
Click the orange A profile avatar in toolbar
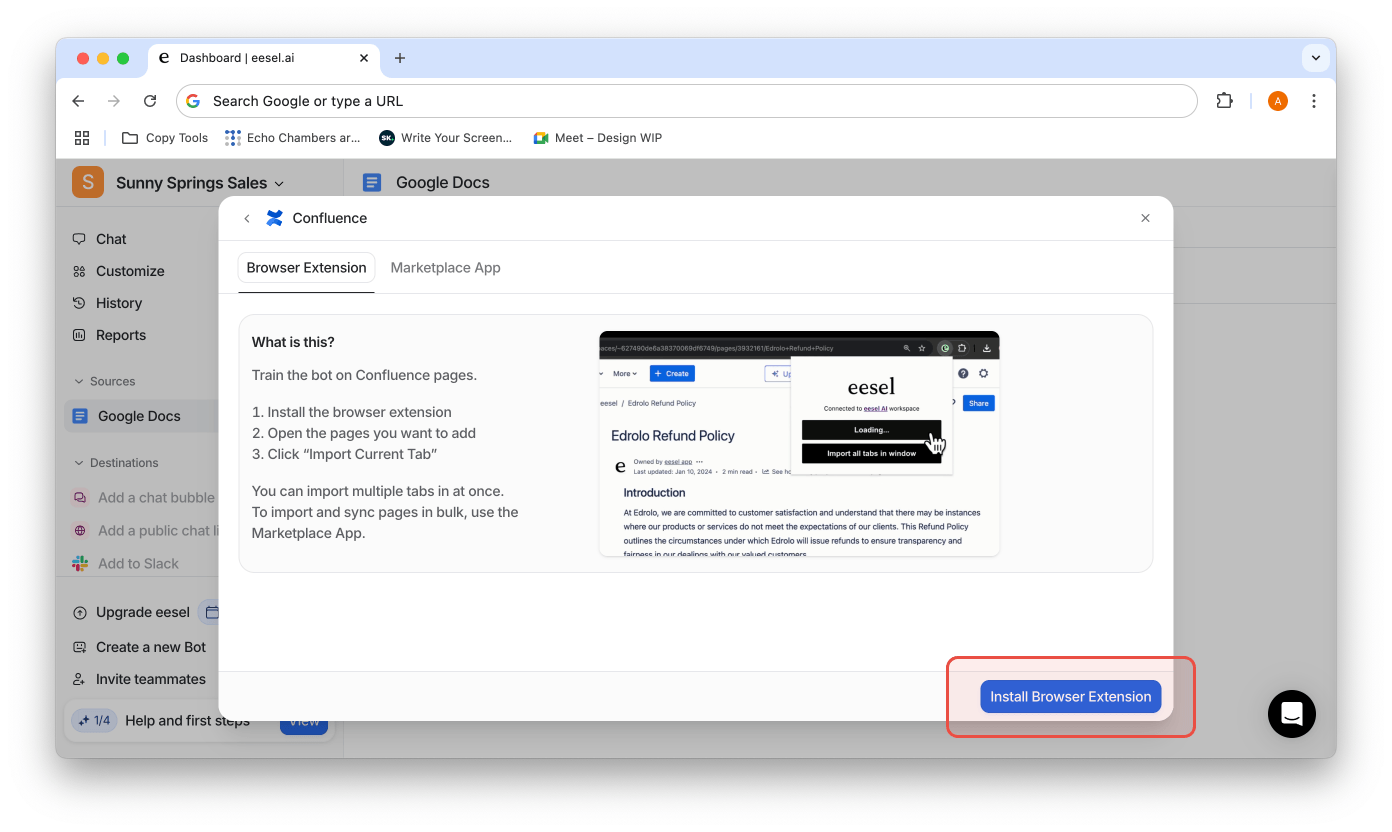click(1277, 101)
